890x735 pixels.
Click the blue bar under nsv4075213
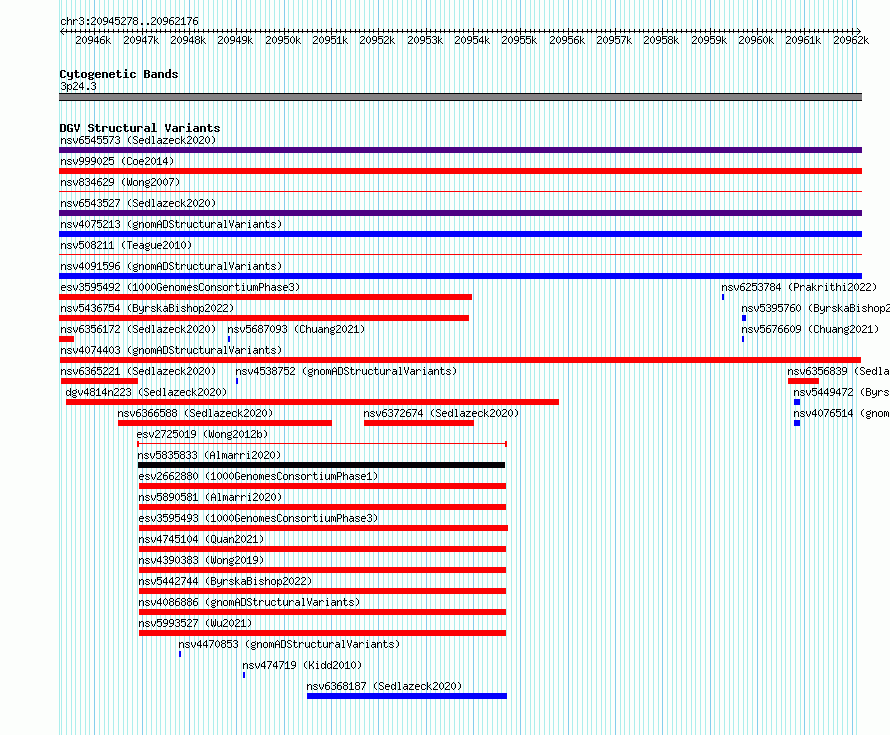[460, 234]
